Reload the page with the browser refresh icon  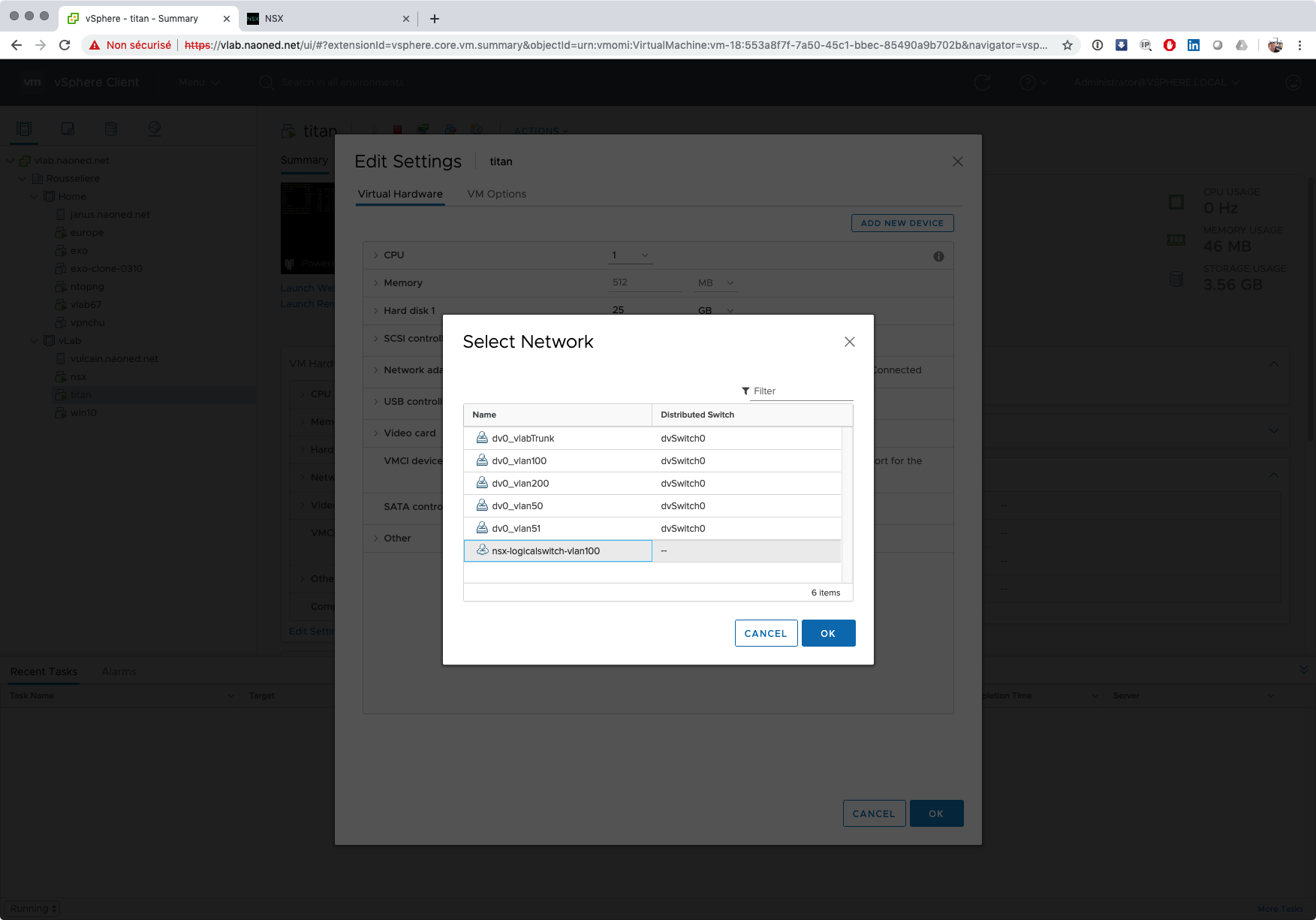tap(65, 45)
